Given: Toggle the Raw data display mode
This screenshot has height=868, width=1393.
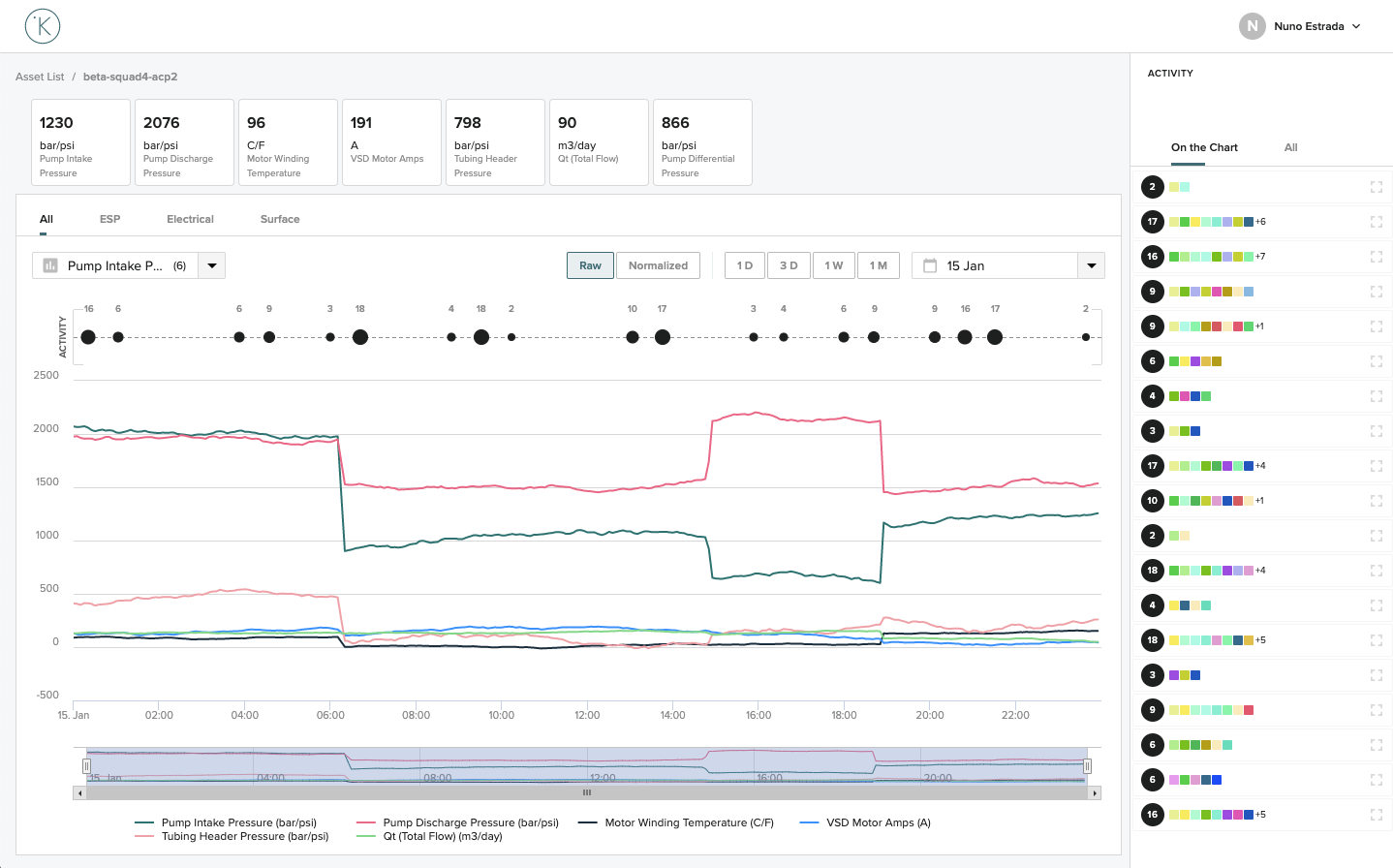Looking at the screenshot, I should click(x=590, y=264).
